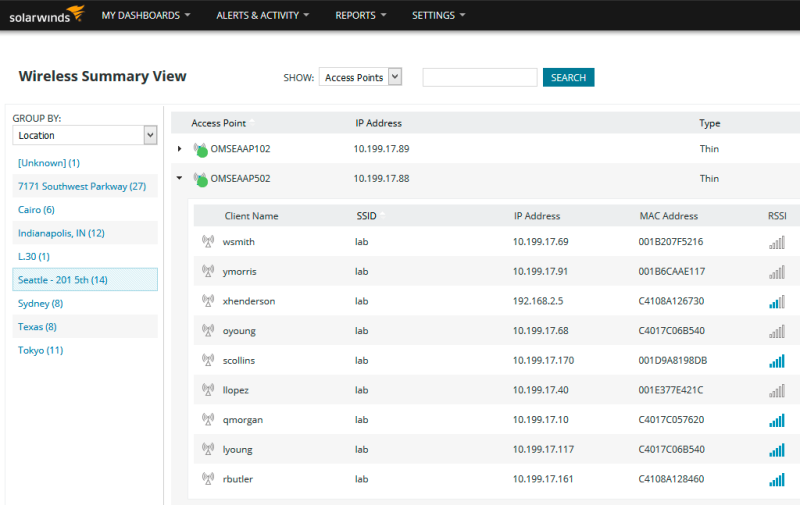Viewport: 800px width, 505px height.
Task: Click the Thin type in the OMSEAAP102 row
Action: [x=709, y=148]
